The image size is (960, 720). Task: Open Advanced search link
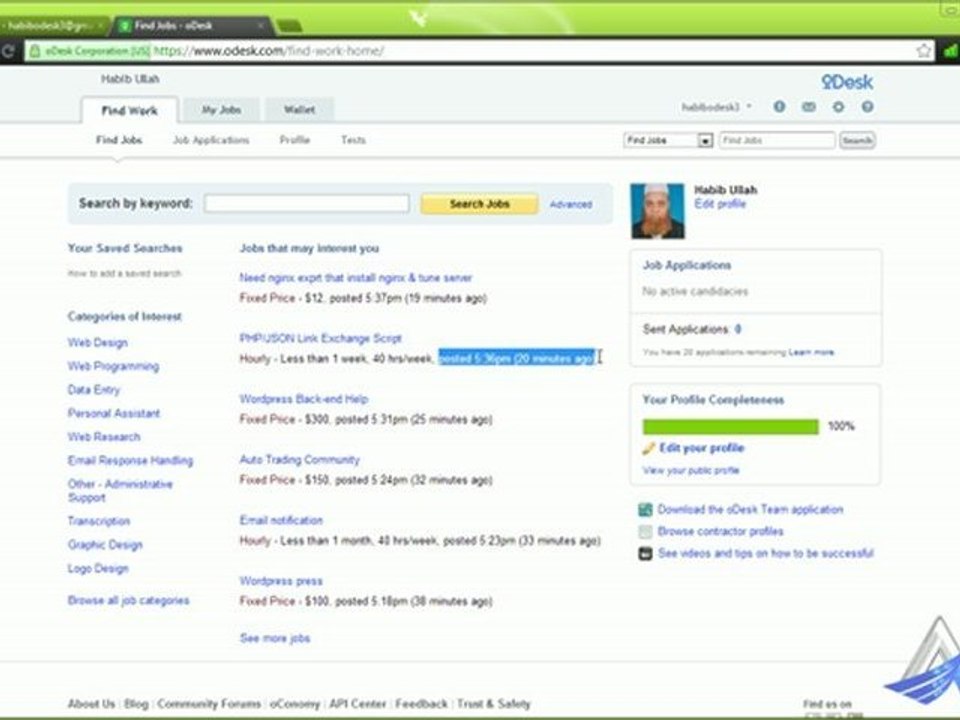[571, 204]
